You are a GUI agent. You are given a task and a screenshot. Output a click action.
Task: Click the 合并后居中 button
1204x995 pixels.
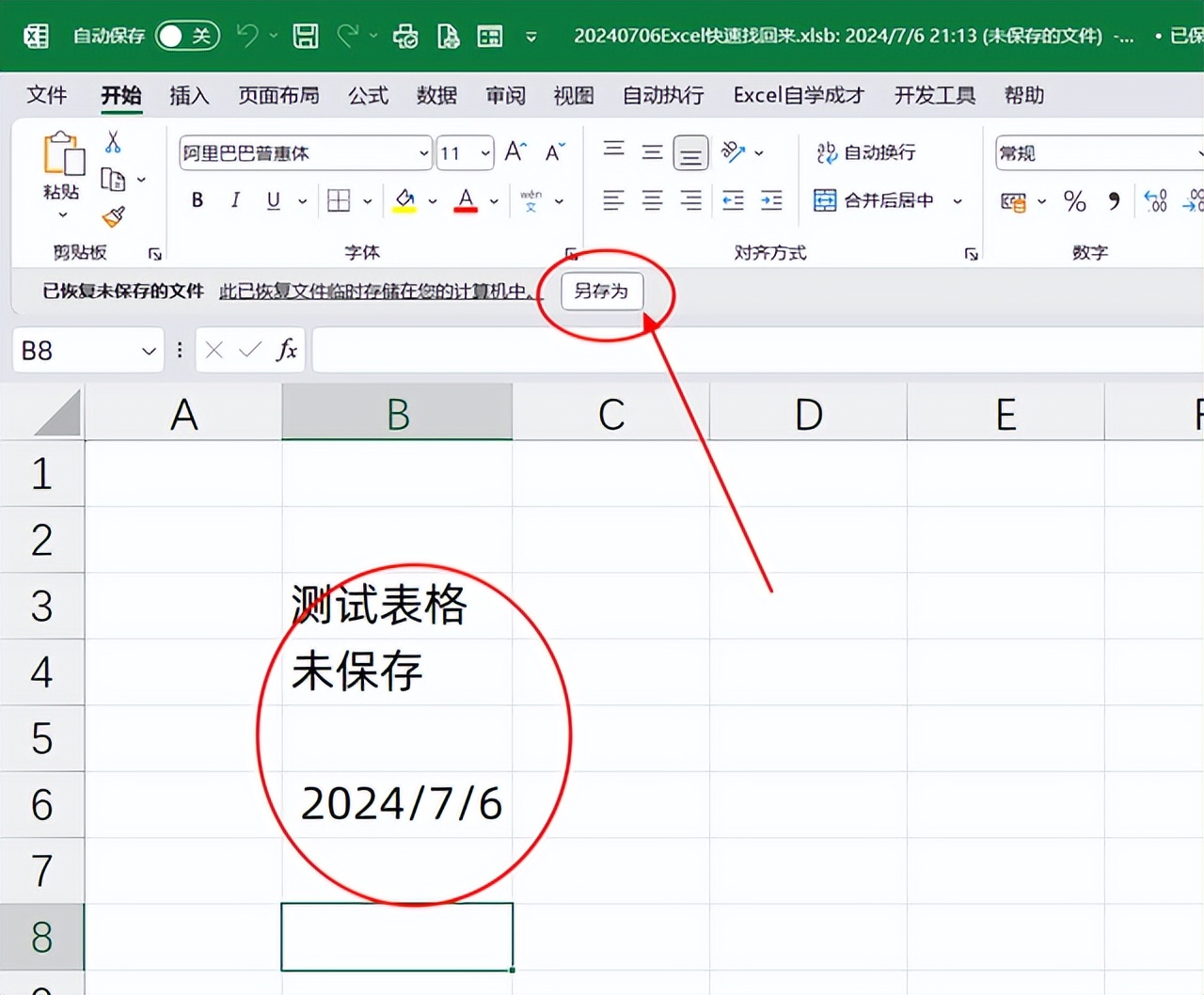875,200
